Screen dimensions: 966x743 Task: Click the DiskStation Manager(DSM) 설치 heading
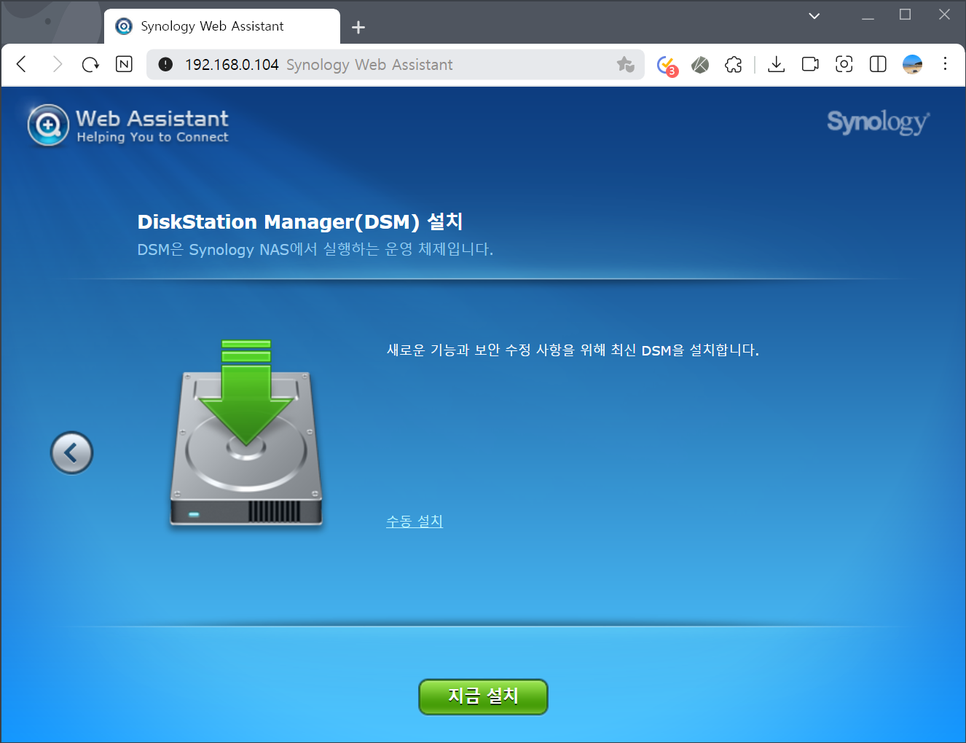pyautogui.click(x=300, y=221)
